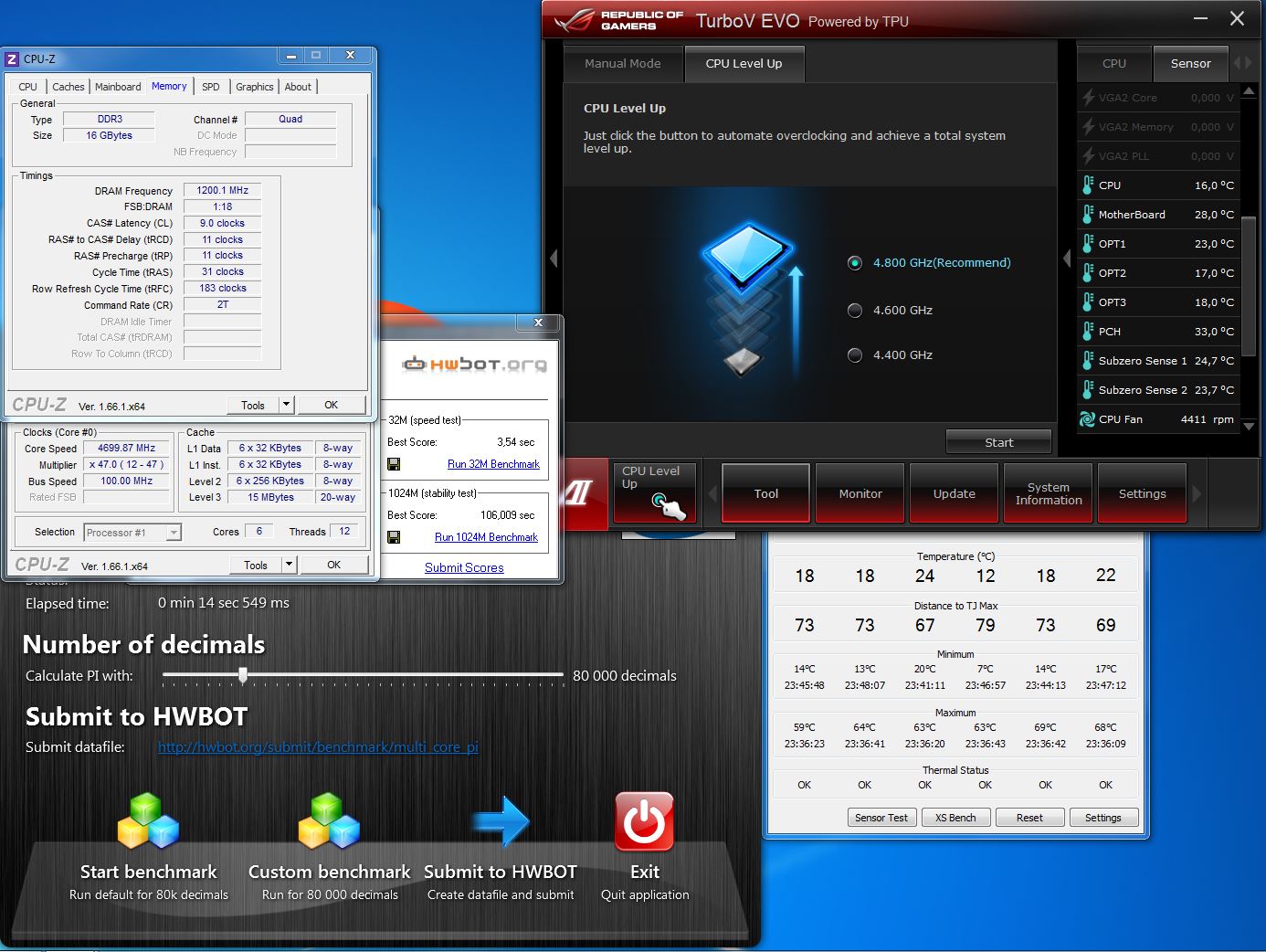Click the Custom benchmark cubes icon

tap(329, 820)
